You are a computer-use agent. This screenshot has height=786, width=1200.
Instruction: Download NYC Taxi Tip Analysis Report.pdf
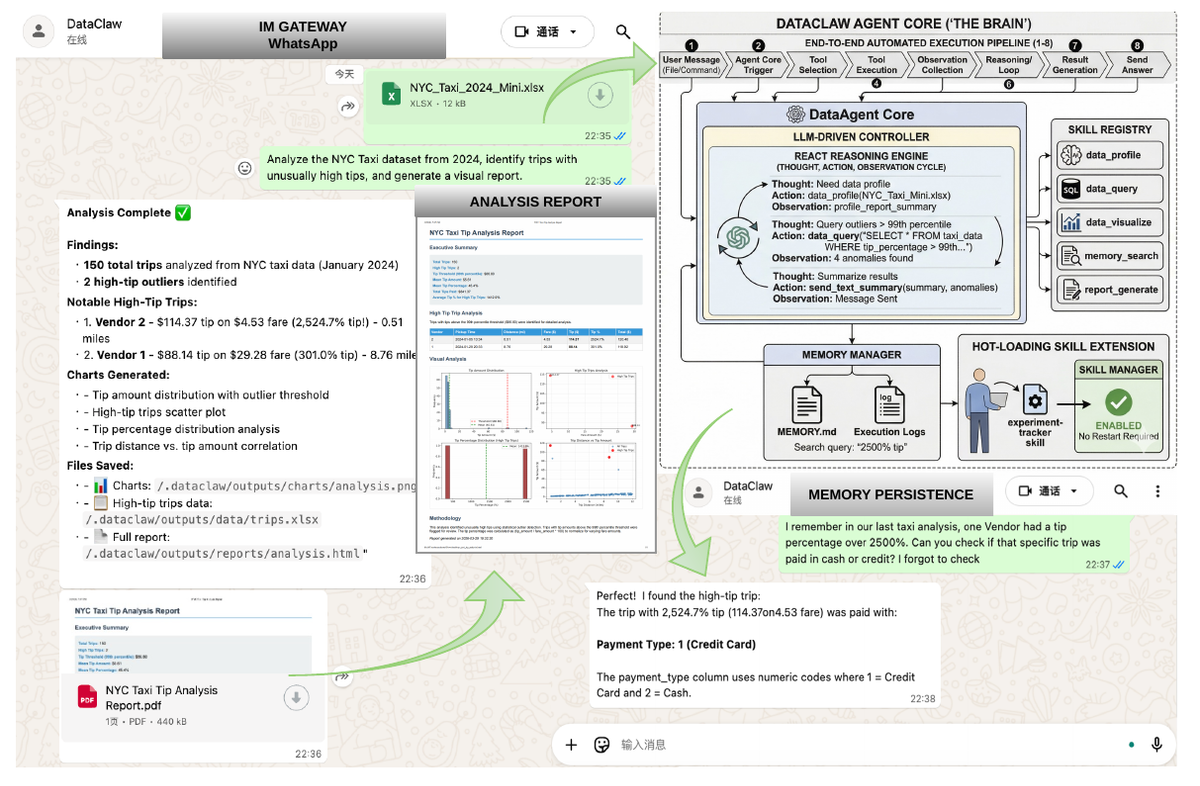[x=296, y=698]
